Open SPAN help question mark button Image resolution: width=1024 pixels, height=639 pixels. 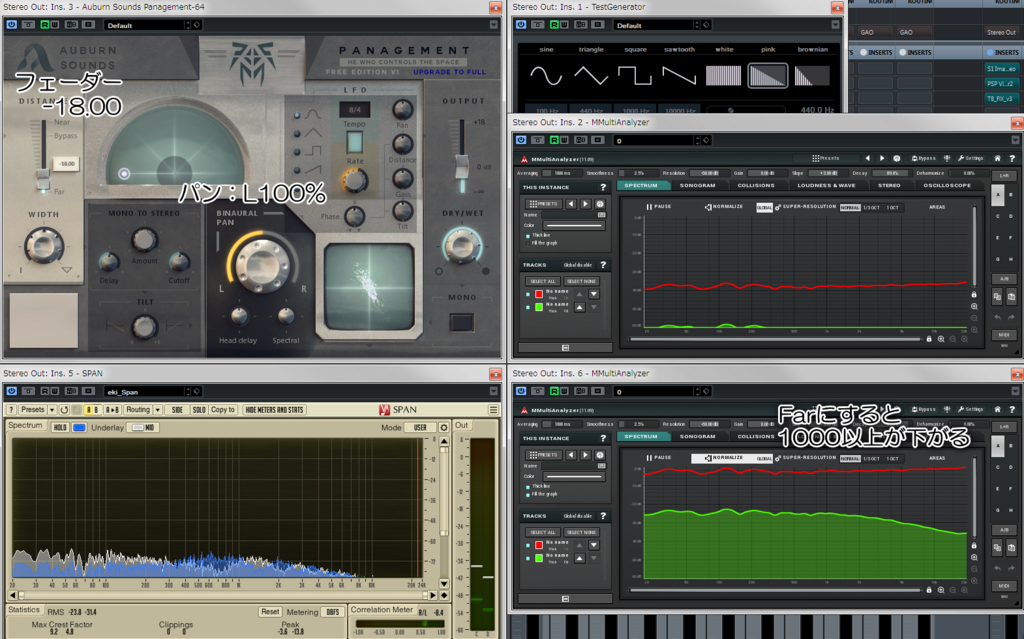[x=11, y=410]
